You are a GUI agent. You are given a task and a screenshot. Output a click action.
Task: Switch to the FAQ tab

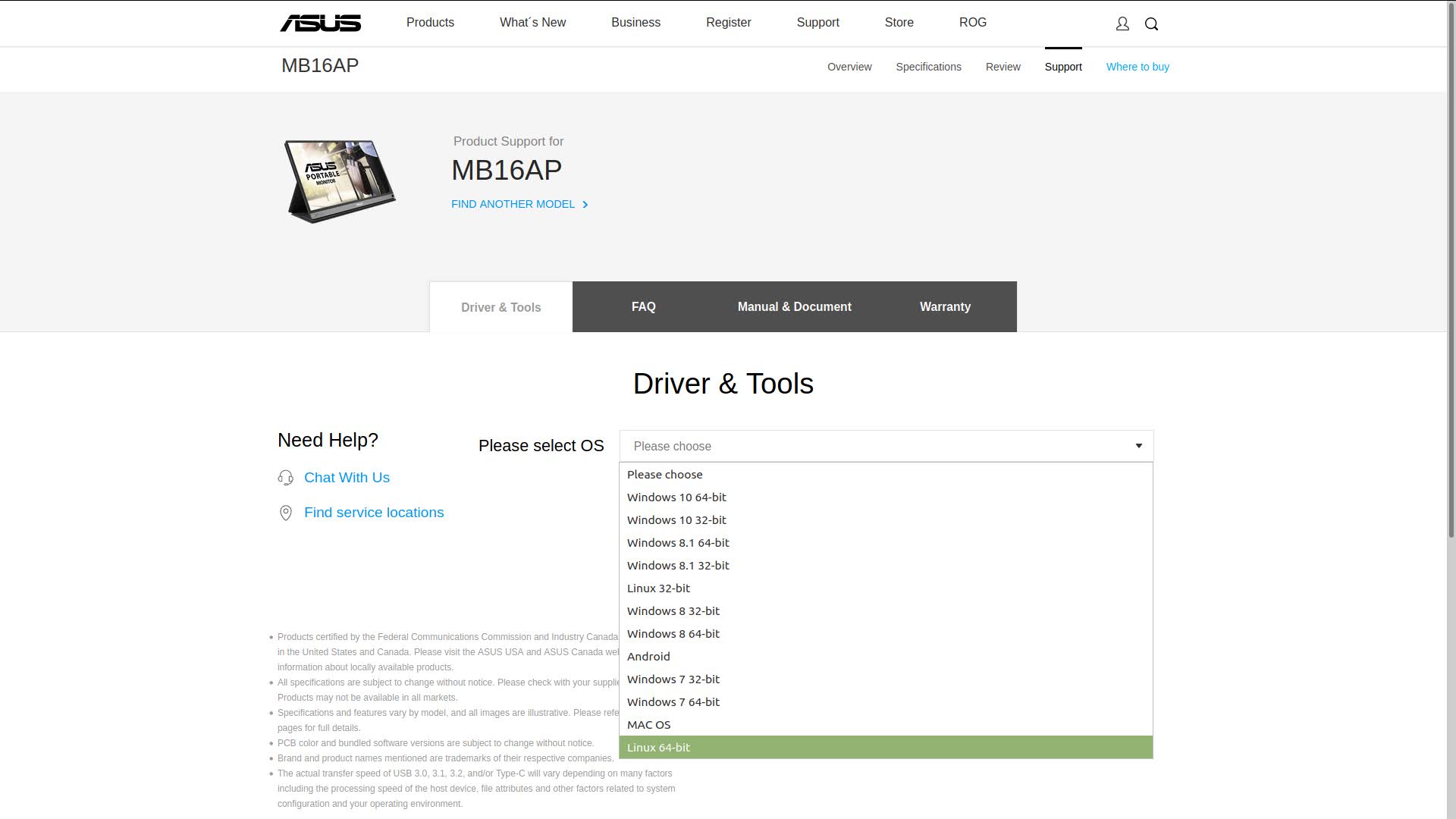(x=643, y=306)
